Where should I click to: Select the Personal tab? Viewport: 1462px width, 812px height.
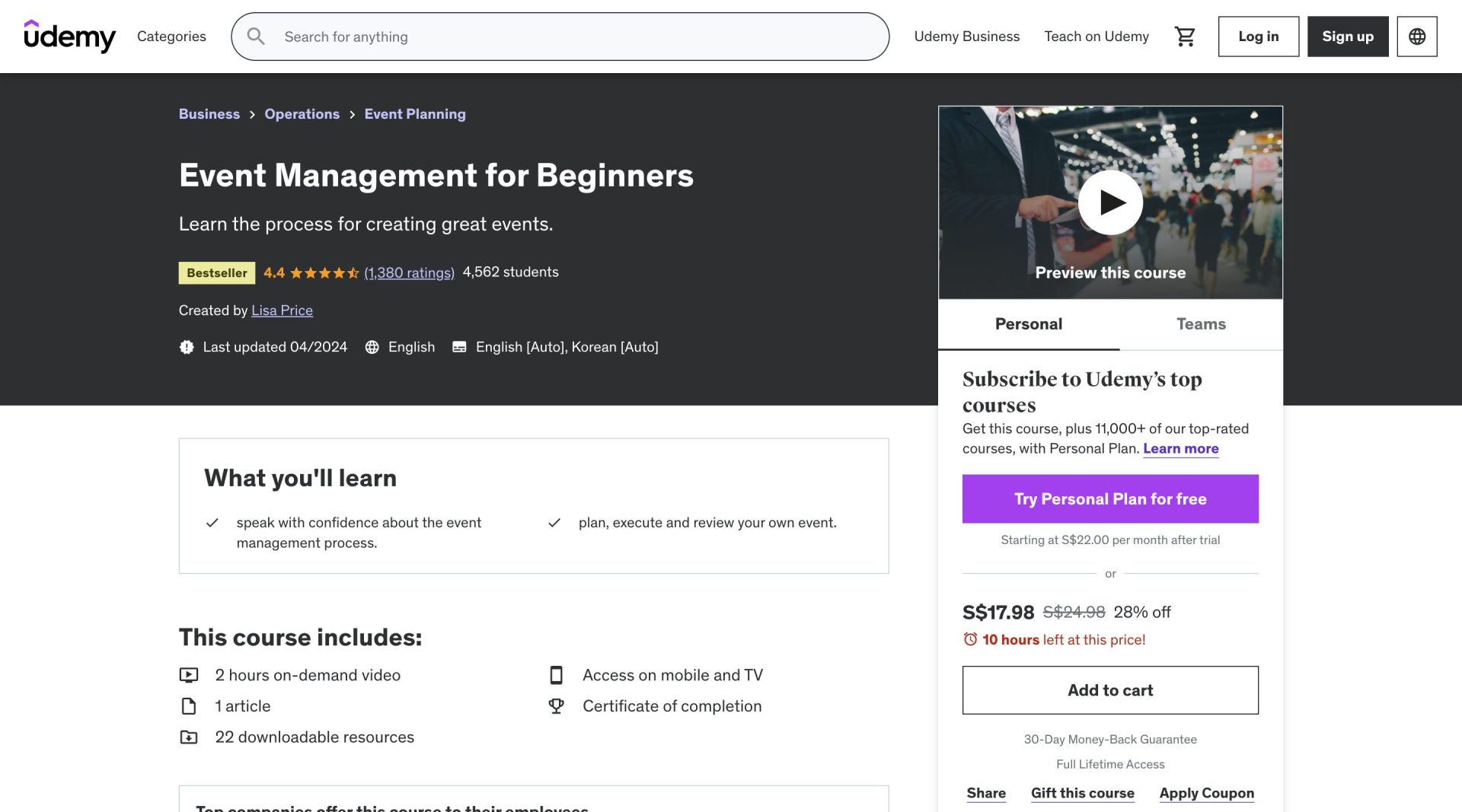click(x=1028, y=323)
